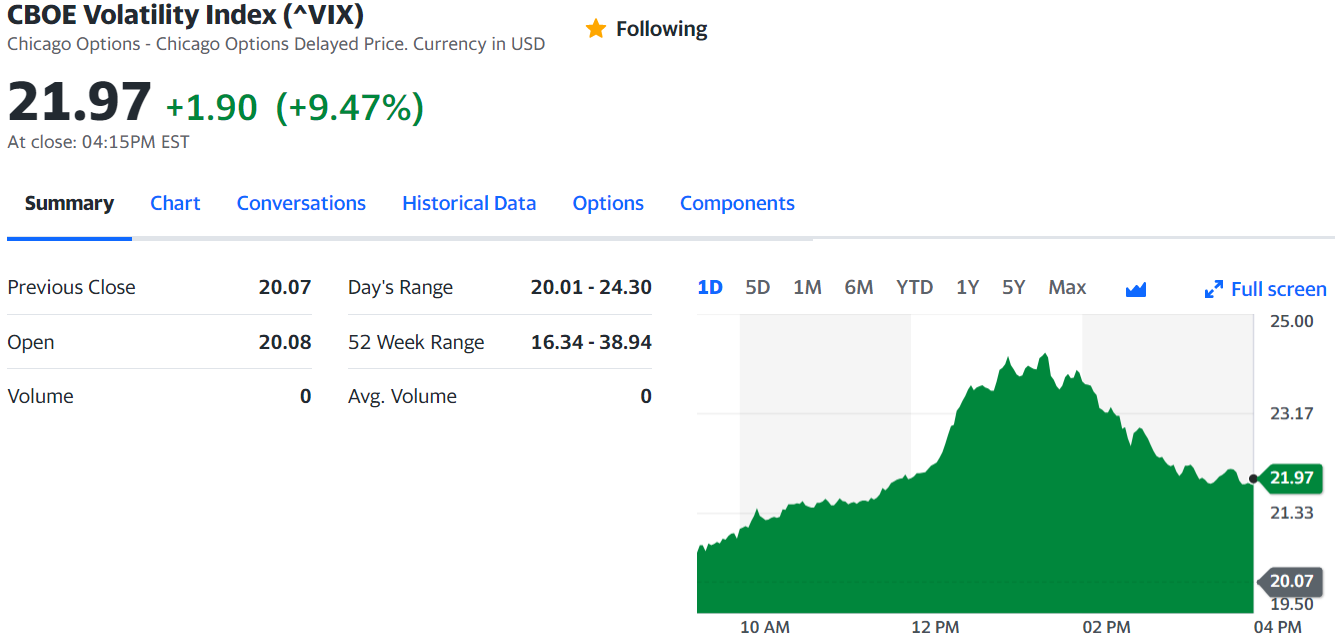The width and height of the screenshot is (1335, 641).
Task: Click the 04 PM x-axis label
Action: [1277, 627]
